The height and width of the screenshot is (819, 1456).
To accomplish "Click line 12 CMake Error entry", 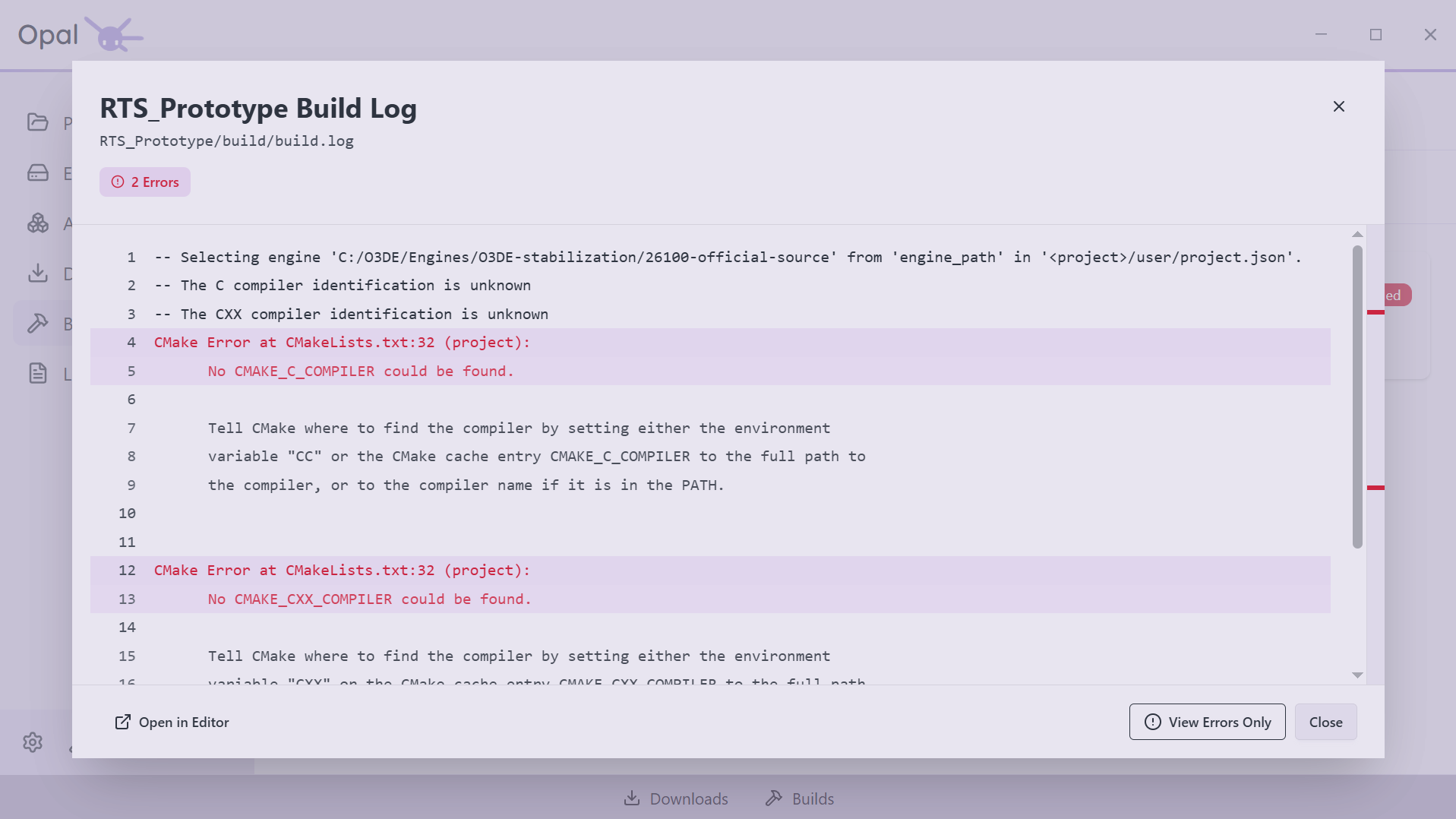I will click(x=710, y=571).
